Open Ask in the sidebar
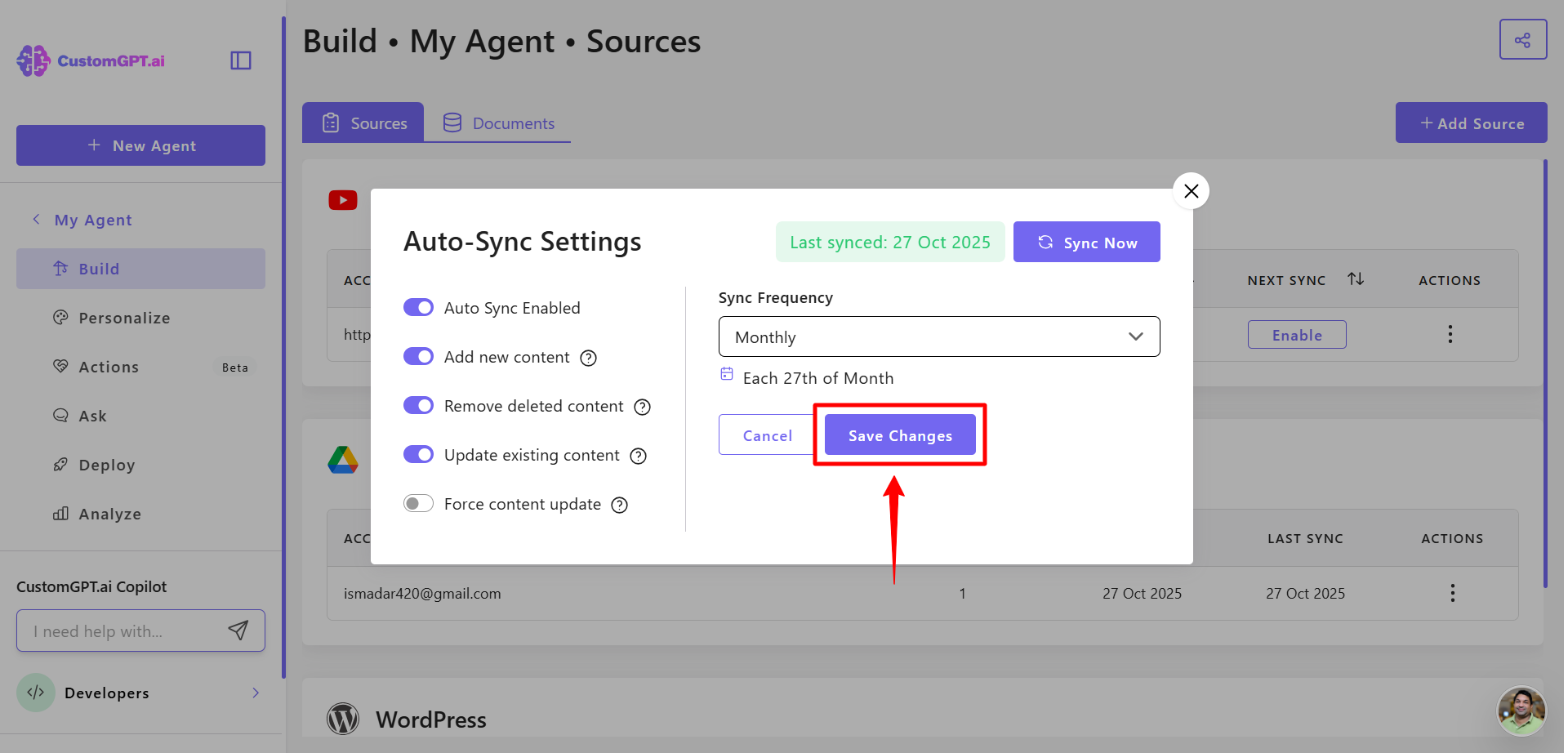The width and height of the screenshot is (1568, 753). click(140, 416)
